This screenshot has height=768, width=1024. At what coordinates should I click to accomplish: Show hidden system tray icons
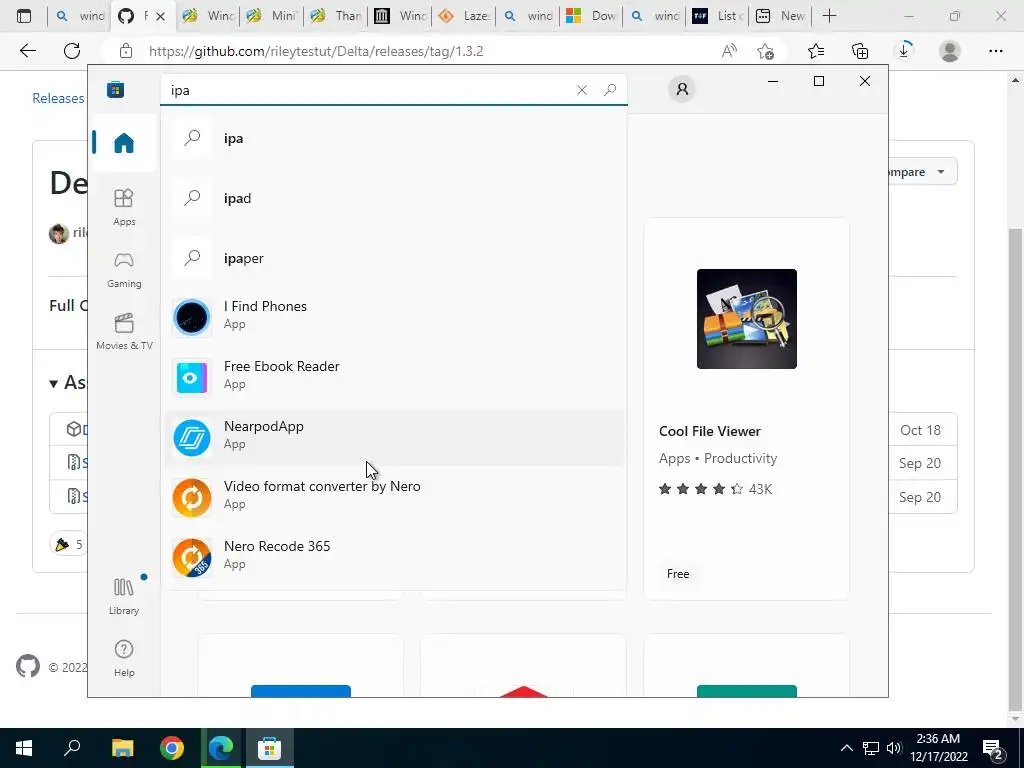(x=846, y=748)
